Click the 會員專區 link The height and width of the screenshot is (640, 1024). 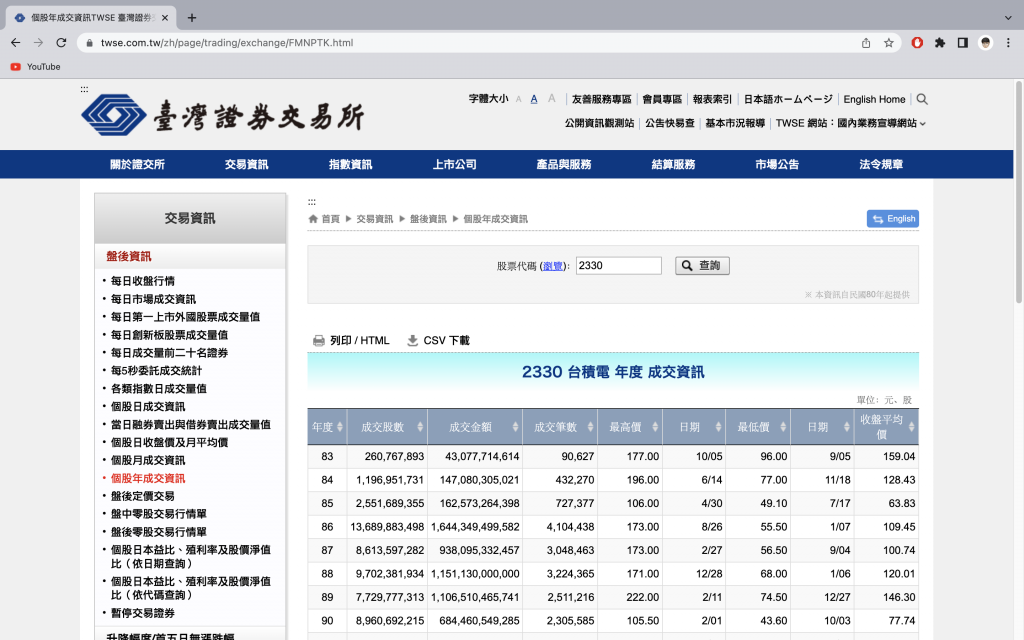point(662,99)
